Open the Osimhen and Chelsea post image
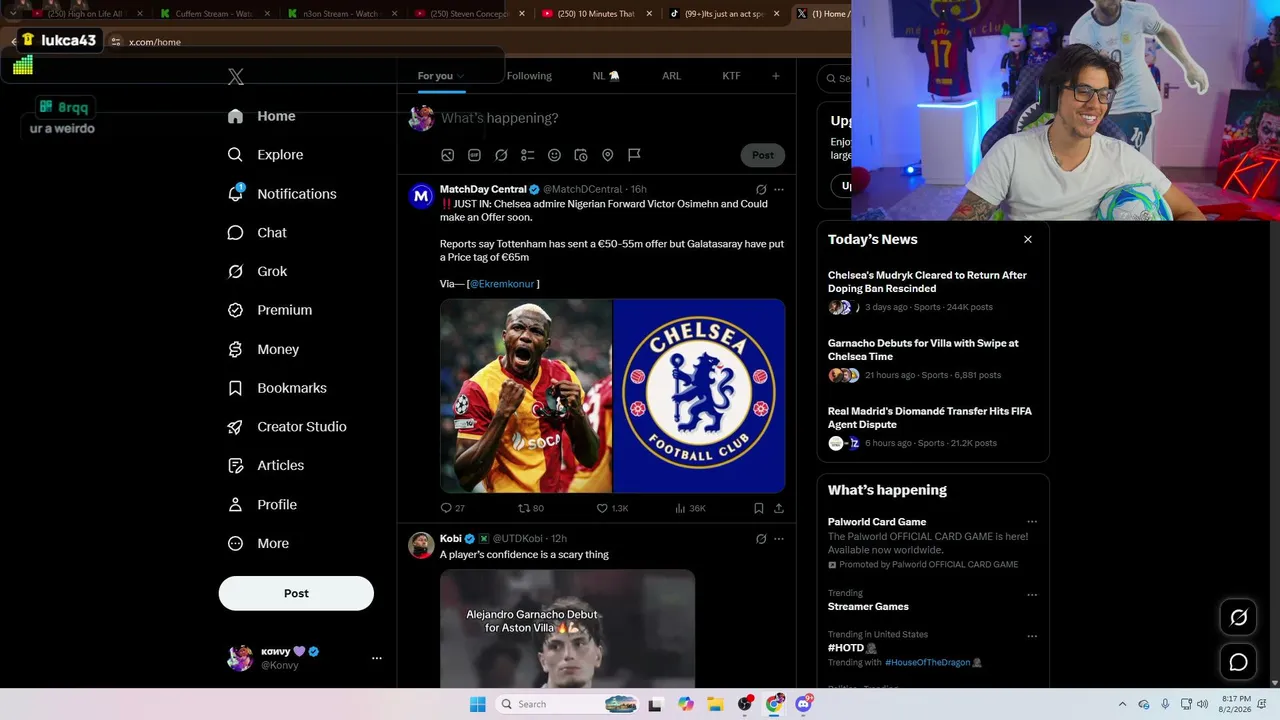This screenshot has height=720, width=1280. coord(612,396)
